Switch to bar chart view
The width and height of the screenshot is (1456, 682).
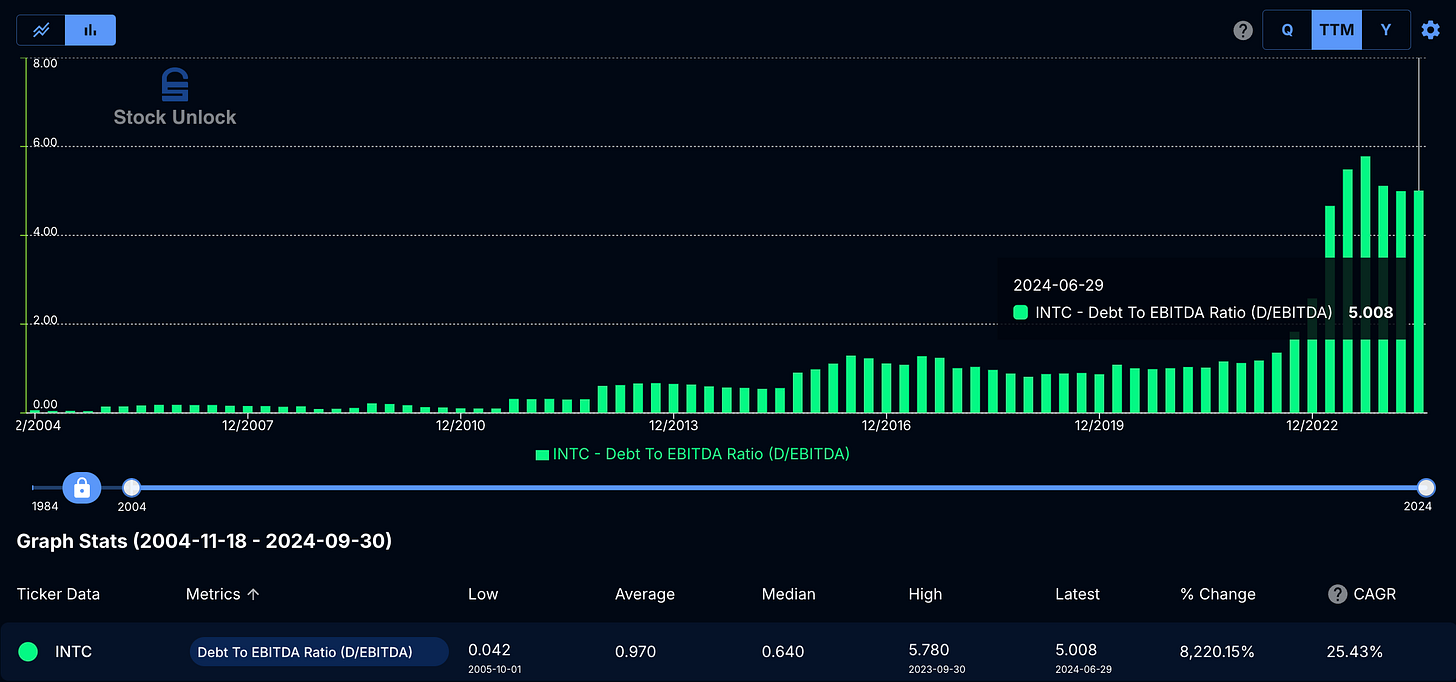(91, 30)
